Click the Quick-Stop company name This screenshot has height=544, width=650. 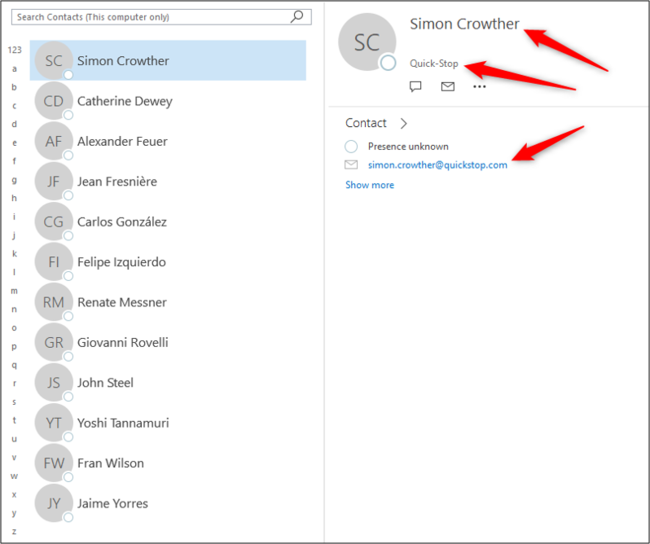click(434, 63)
